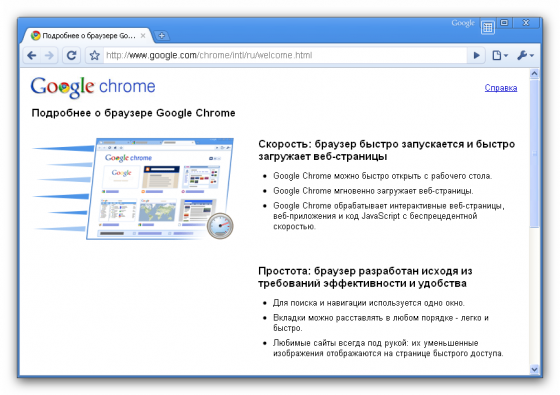Image resolution: width=560 pixels, height=395 pixels.
Task: Close the Google Chrome welcome tab
Action: pos(143,35)
